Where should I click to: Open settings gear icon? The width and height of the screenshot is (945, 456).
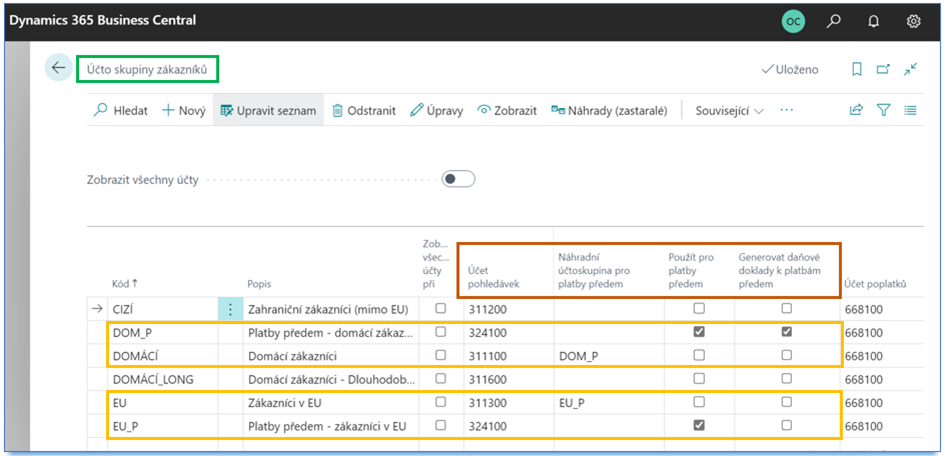pos(913,21)
